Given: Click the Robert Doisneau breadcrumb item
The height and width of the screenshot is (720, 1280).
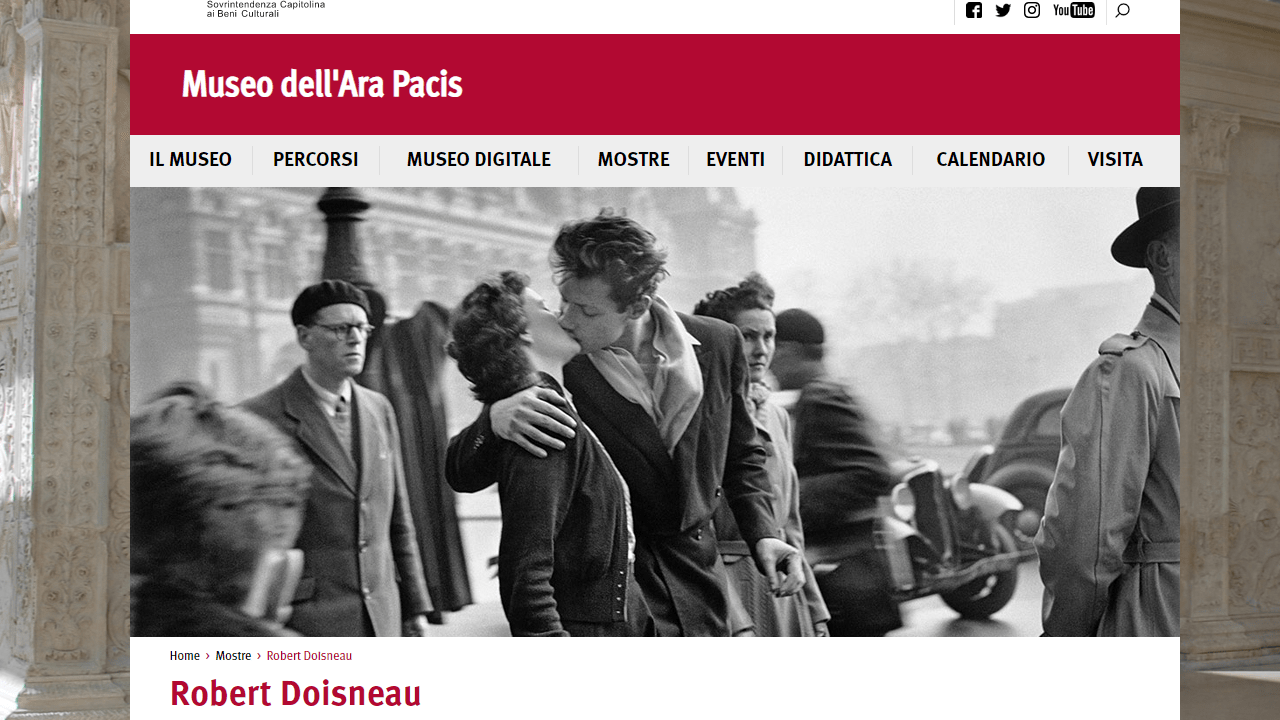Looking at the screenshot, I should click(309, 656).
